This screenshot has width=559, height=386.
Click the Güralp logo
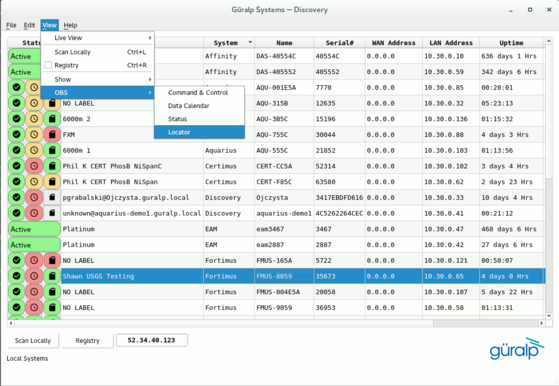tap(517, 349)
